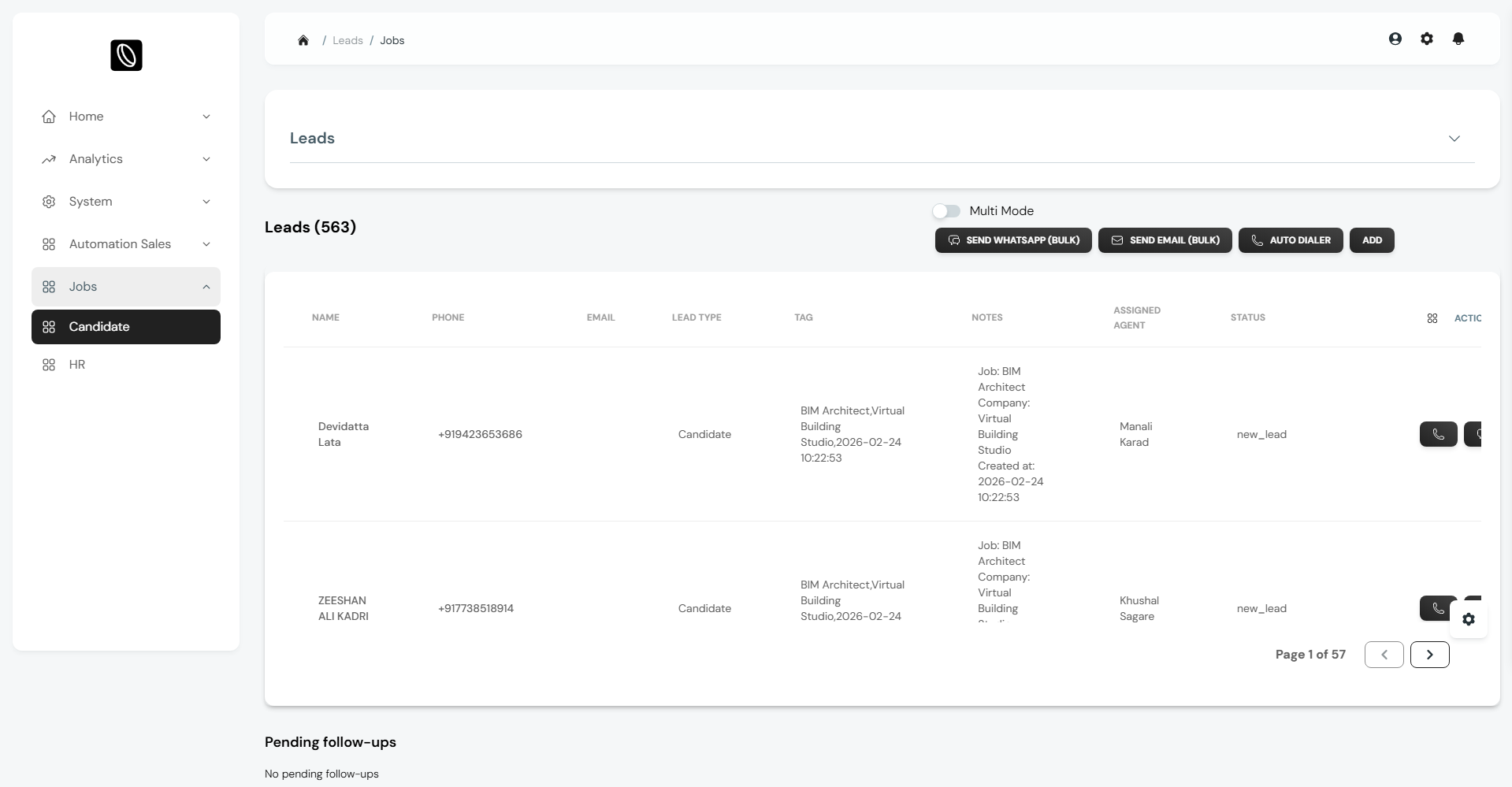Screen dimensions: 1512x787
Task: Expand the Automation Sales chevron
Action: click(x=206, y=244)
